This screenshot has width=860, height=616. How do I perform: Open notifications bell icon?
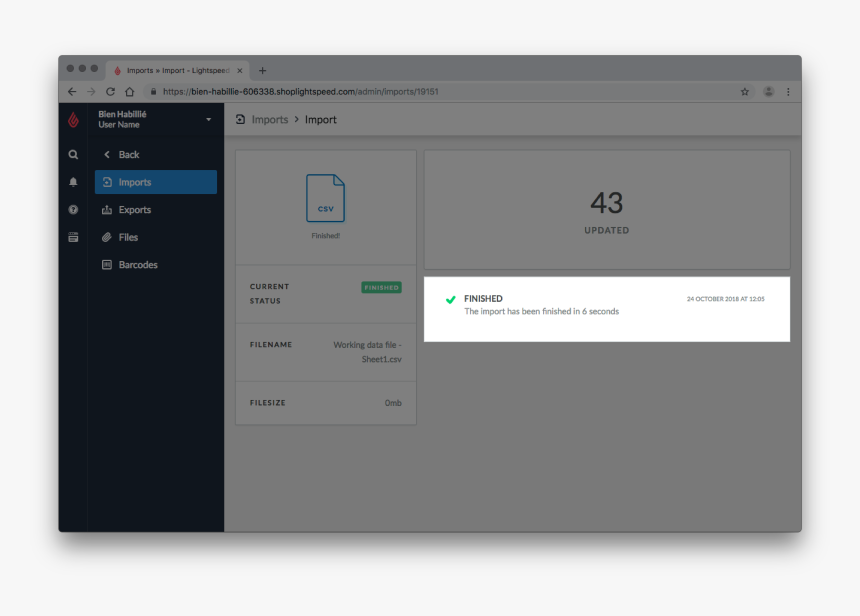(73, 182)
